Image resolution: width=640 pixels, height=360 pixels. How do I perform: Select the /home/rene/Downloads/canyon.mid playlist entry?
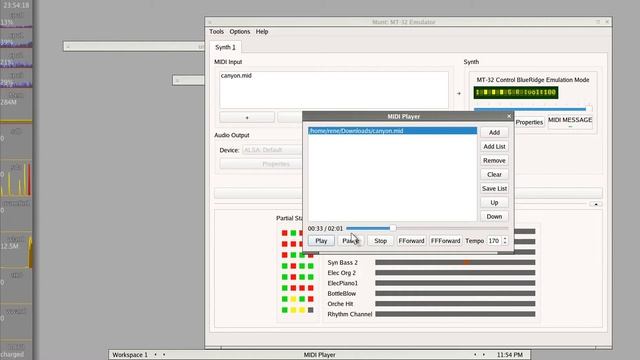click(392, 131)
